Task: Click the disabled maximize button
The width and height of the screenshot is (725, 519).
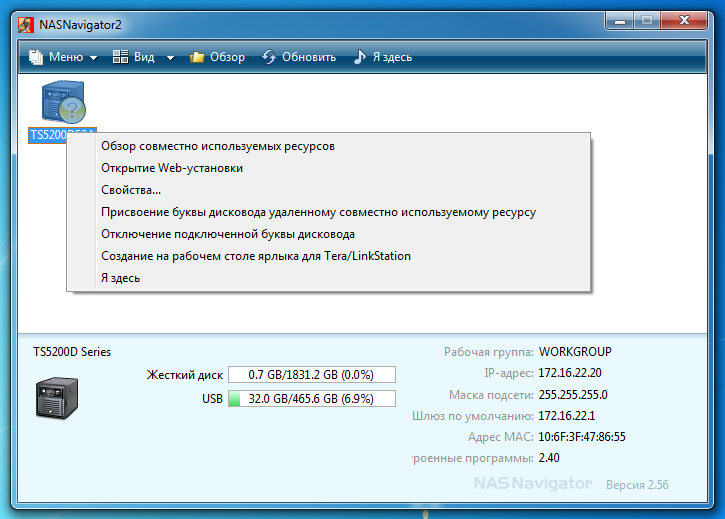Action: (x=647, y=20)
